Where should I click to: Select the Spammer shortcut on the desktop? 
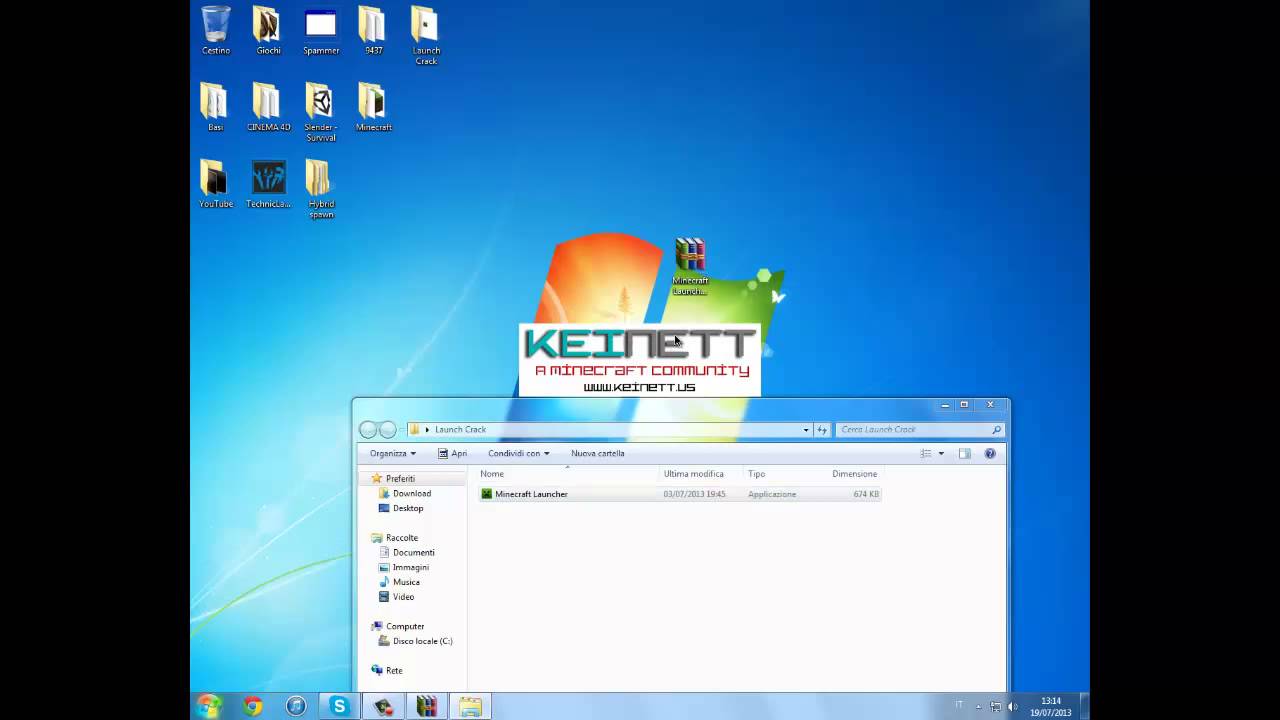point(321,30)
